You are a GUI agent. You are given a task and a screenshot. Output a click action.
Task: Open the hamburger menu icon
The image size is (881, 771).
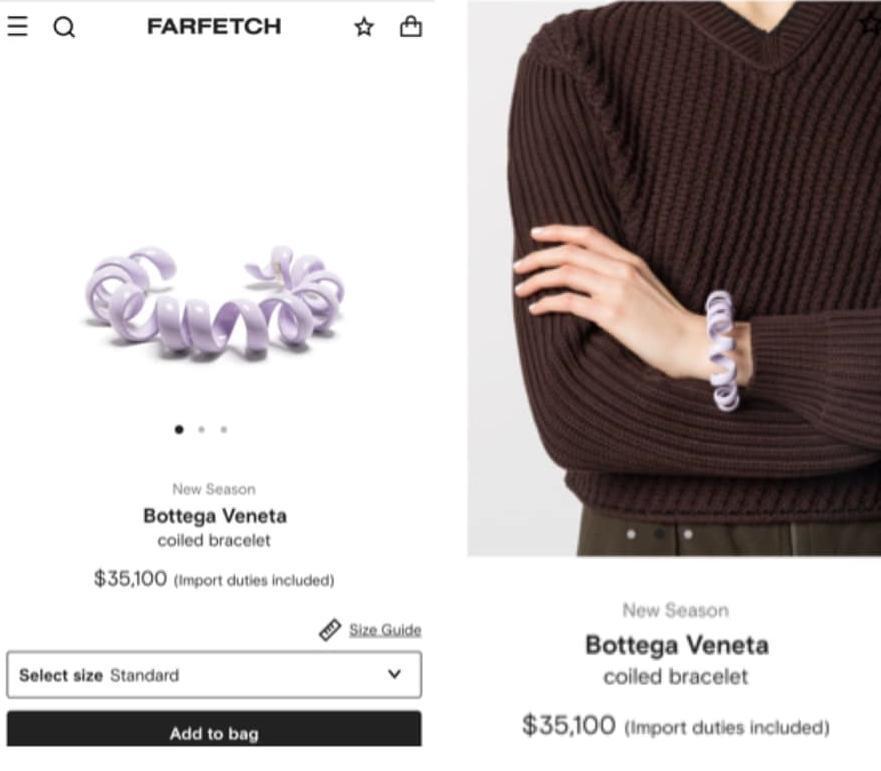coord(17,26)
